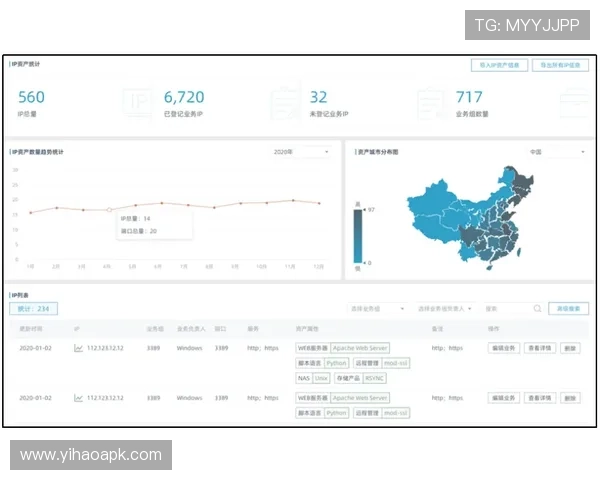Click the Windows cell in the second row
Image resolution: width=600 pixels, height=480 pixels.
click(x=189, y=398)
